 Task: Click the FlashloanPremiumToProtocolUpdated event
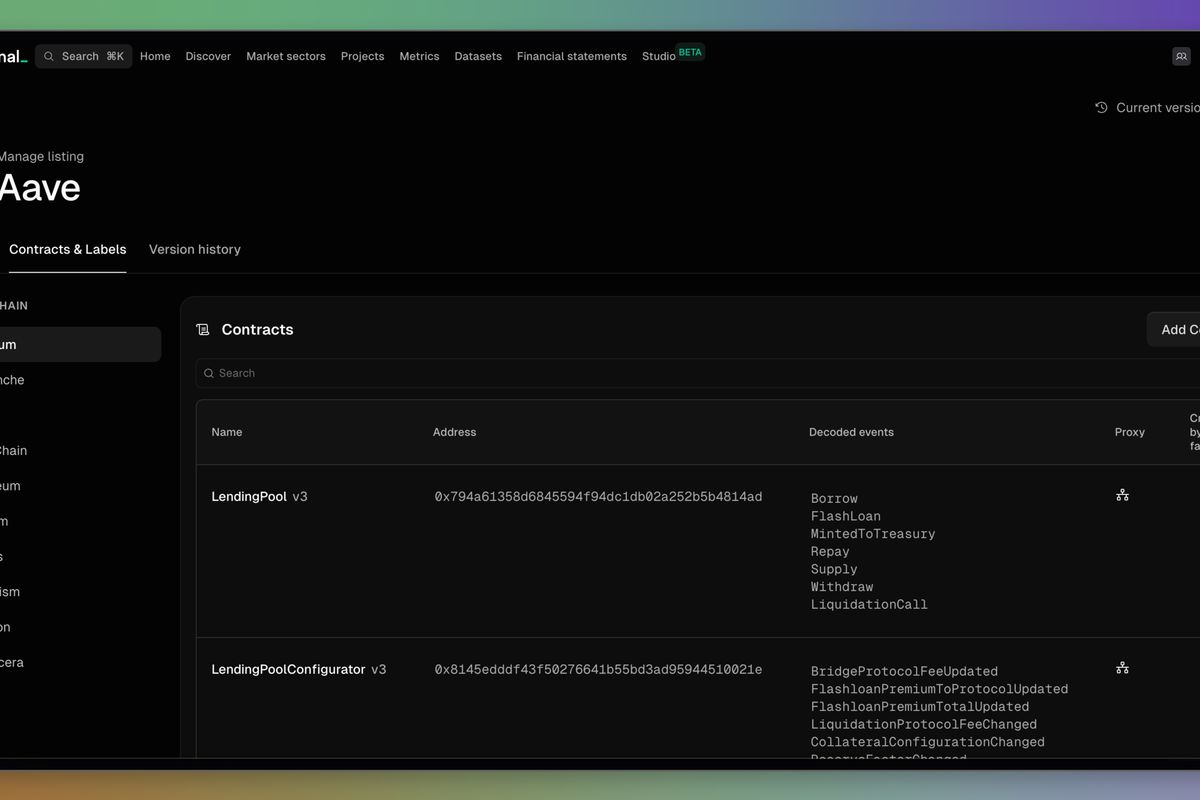click(939, 689)
